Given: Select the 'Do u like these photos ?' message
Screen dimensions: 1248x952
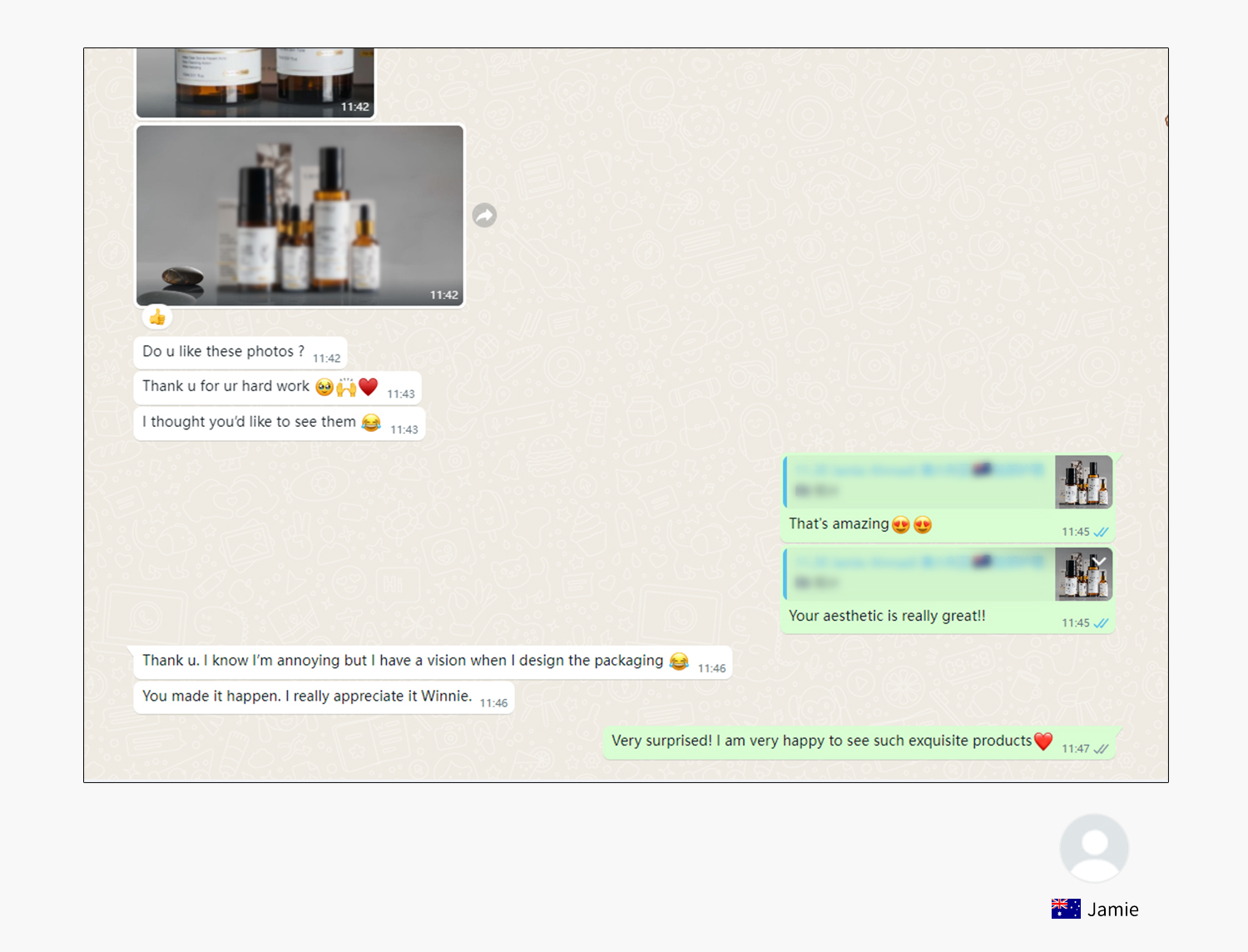Looking at the screenshot, I should pos(223,352).
